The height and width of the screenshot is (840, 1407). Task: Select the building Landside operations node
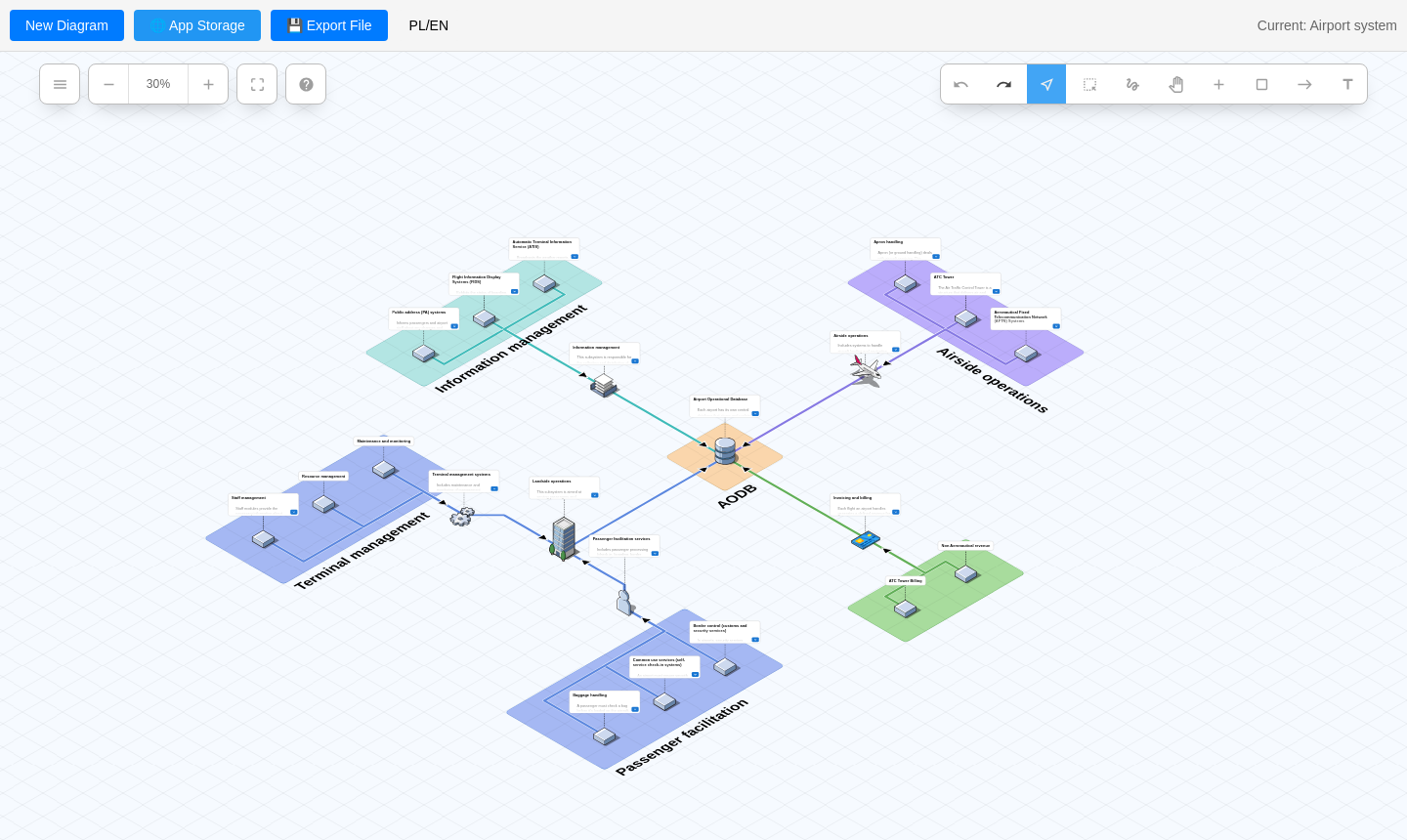pyautogui.click(x=564, y=538)
